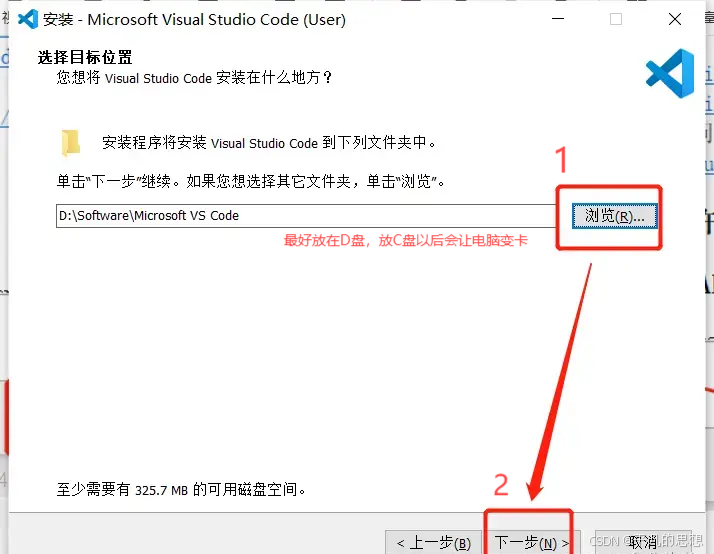Click the installer window title text

tap(194, 20)
